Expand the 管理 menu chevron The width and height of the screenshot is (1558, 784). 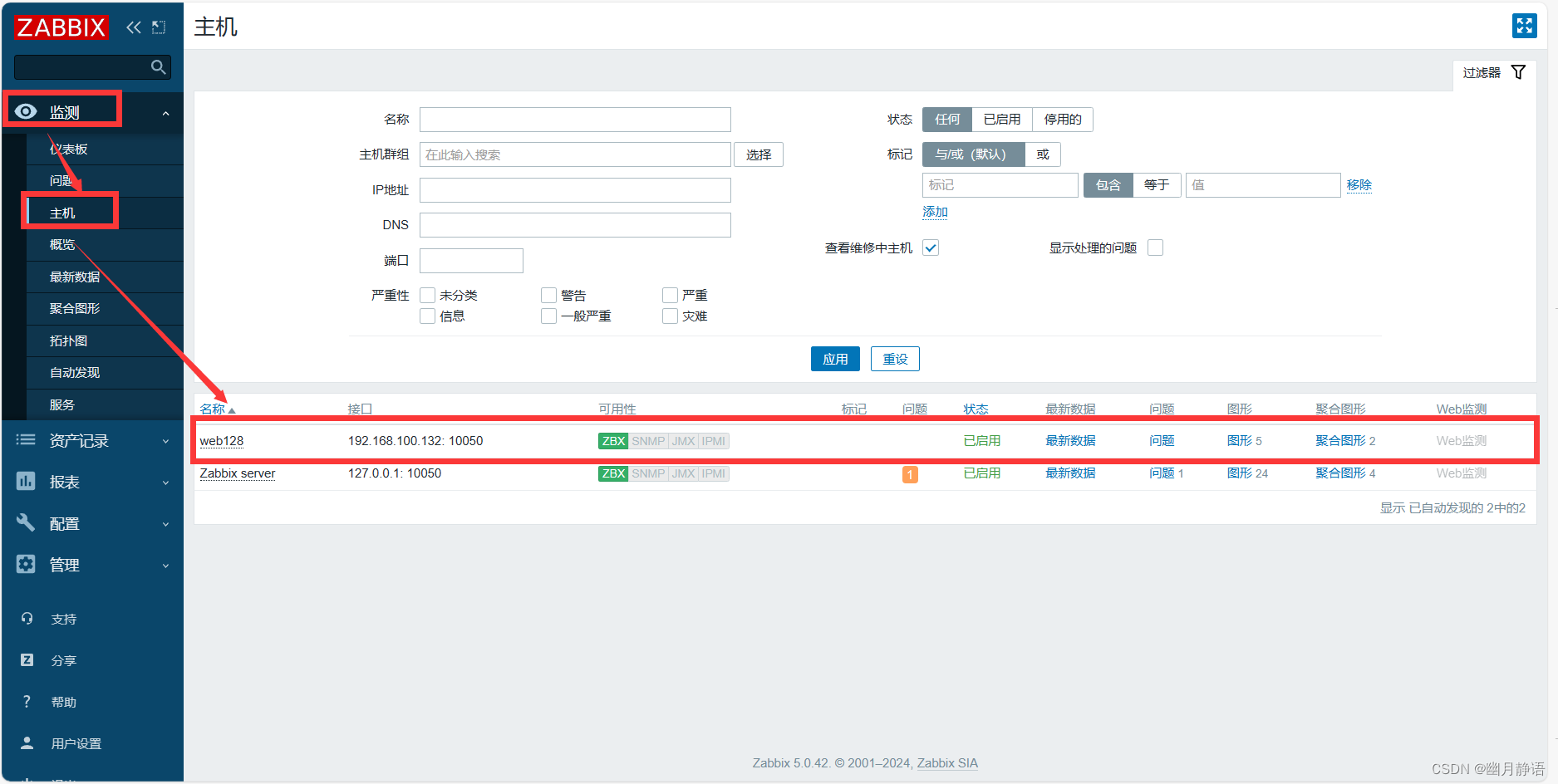pos(165,566)
